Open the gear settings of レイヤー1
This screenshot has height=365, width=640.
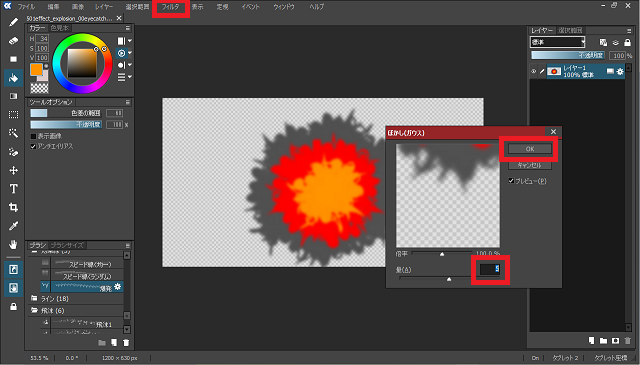tap(620, 71)
